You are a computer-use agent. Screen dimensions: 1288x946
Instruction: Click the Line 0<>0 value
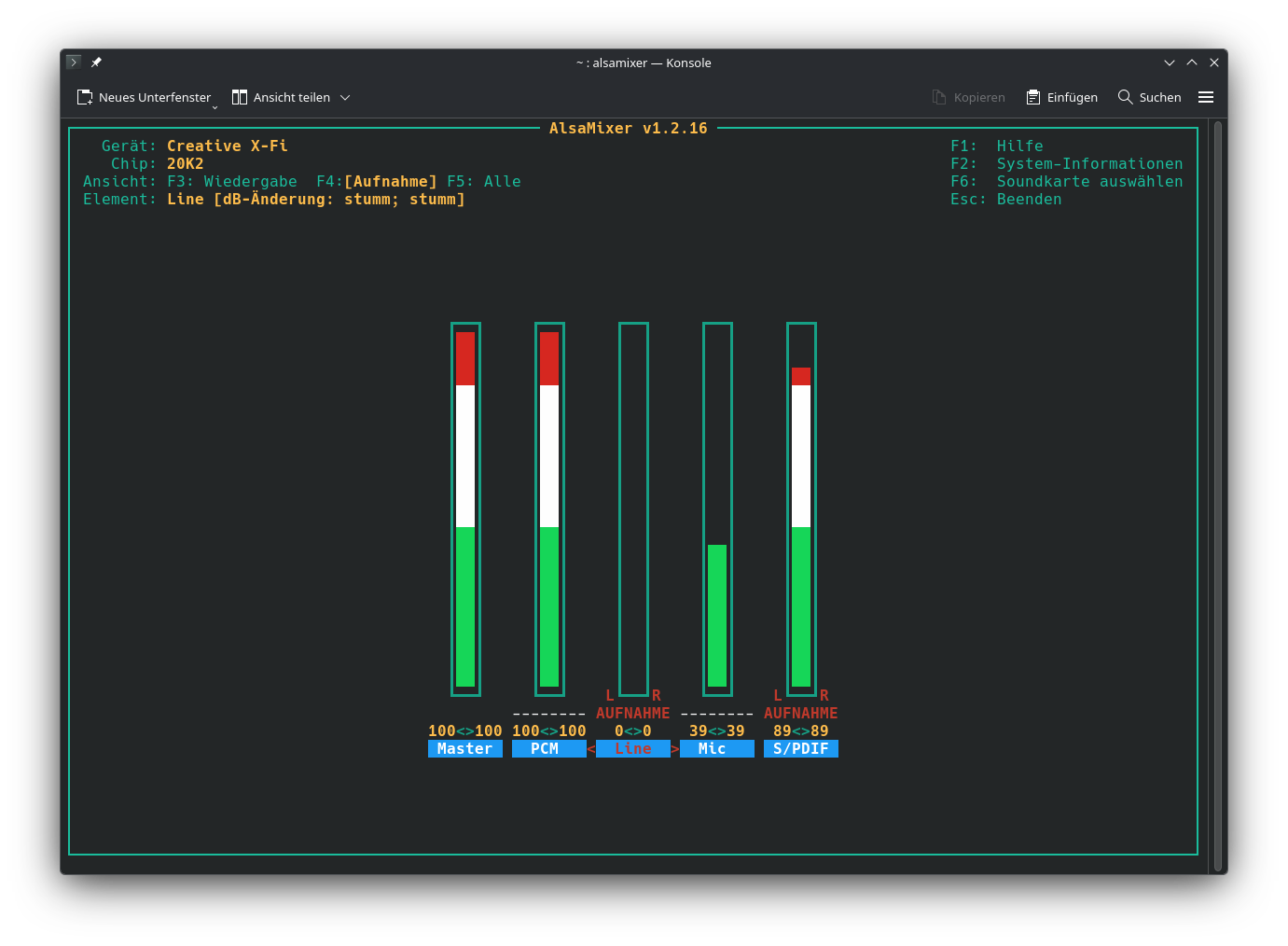pyautogui.click(x=633, y=731)
